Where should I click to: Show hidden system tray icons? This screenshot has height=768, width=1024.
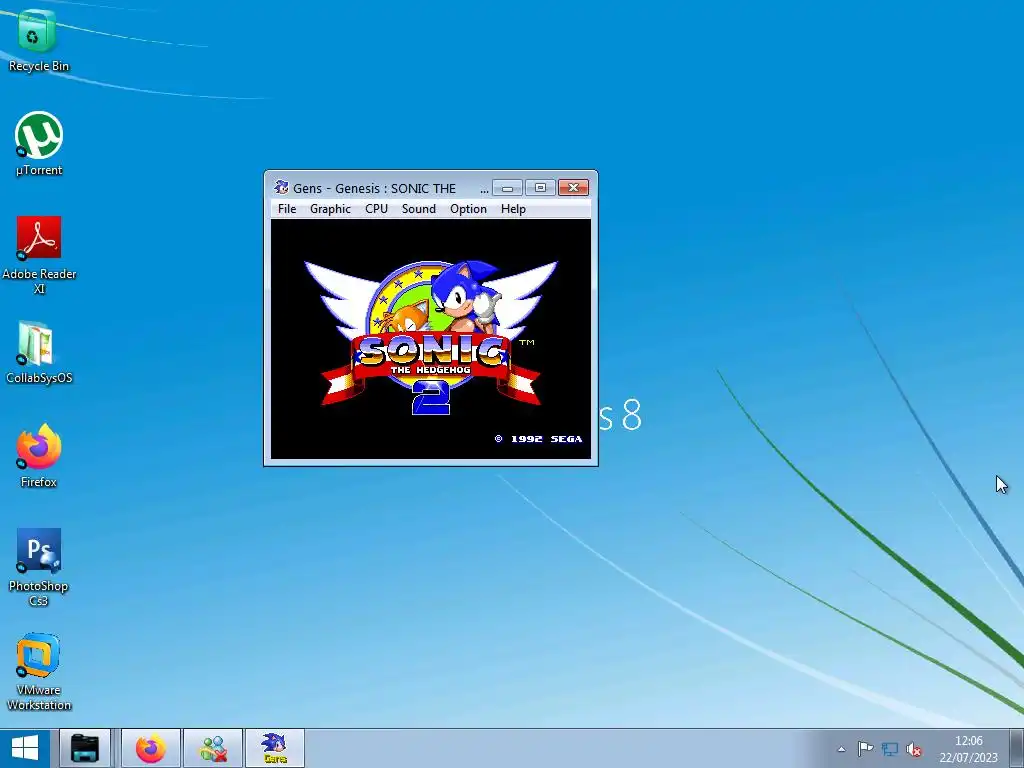(842, 749)
